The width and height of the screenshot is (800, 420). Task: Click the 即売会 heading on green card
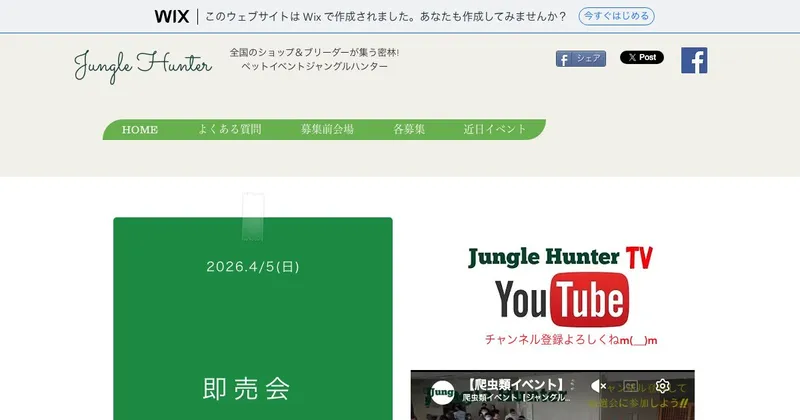coord(246,389)
